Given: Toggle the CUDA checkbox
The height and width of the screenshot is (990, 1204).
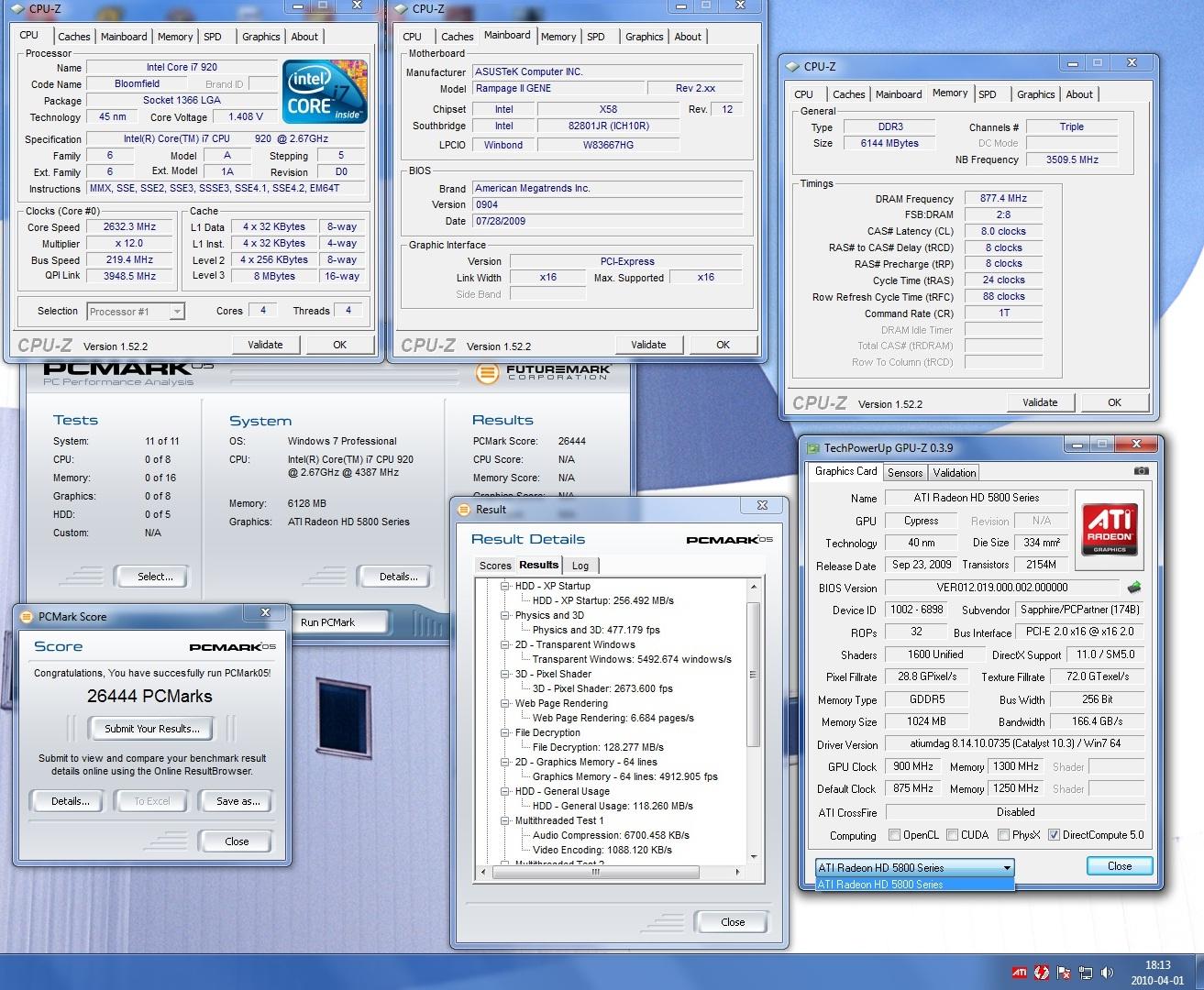Looking at the screenshot, I should click(x=952, y=834).
